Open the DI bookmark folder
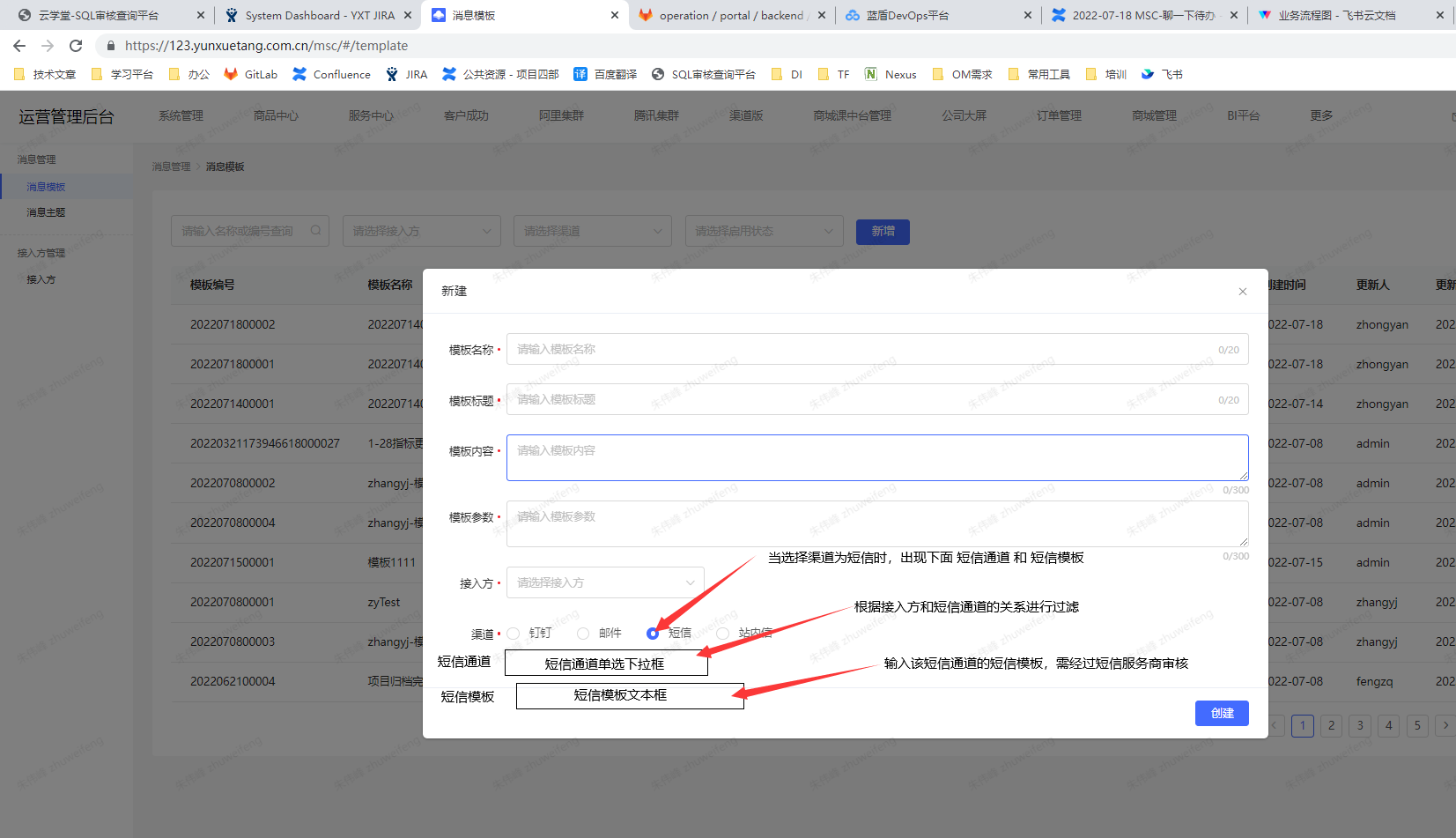This screenshot has height=838, width=1456. [x=787, y=74]
